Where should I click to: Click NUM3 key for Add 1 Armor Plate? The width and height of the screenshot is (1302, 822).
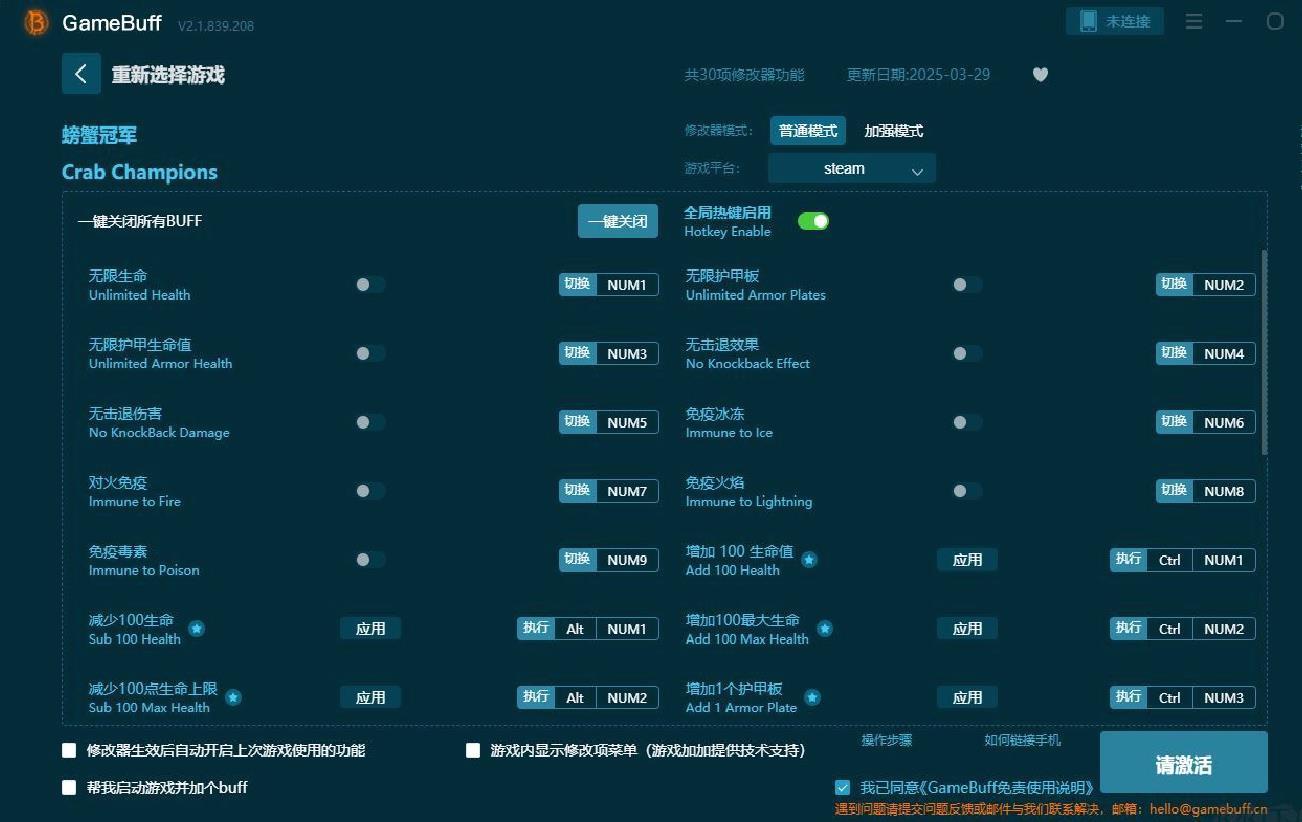tap(1224, 697)
